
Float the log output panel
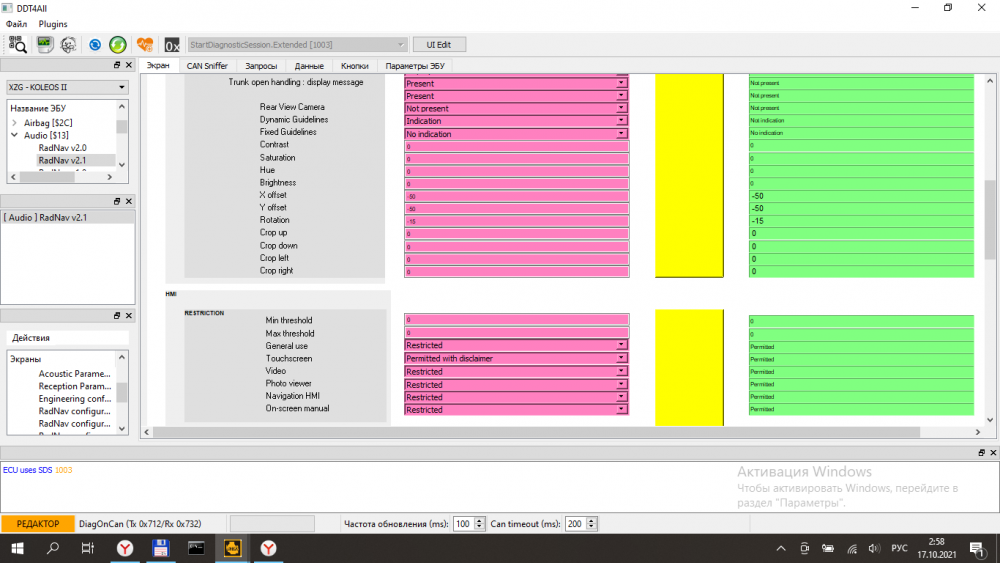[x=981, y=452]
